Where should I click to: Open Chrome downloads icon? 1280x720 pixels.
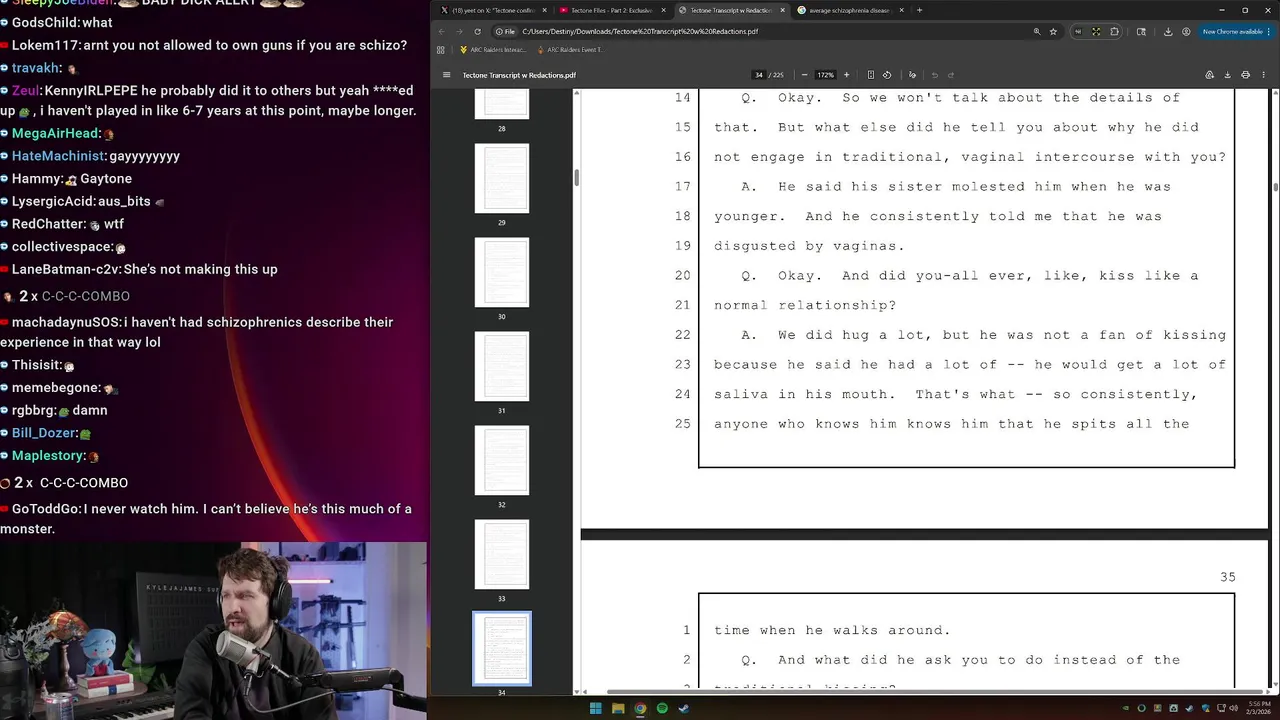1168,31
